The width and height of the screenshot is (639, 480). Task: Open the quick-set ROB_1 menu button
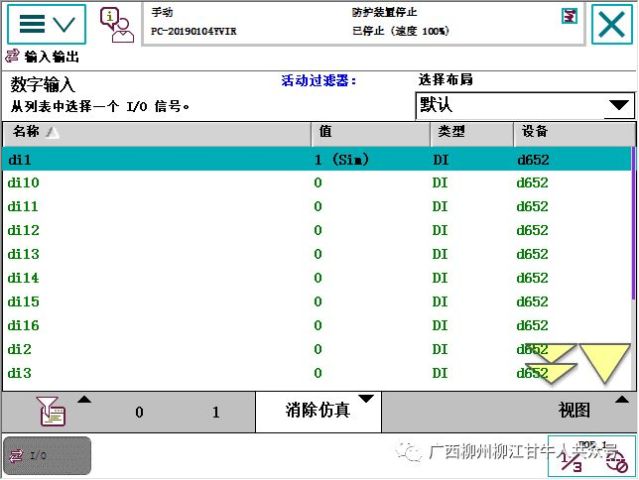click(592, 456)
